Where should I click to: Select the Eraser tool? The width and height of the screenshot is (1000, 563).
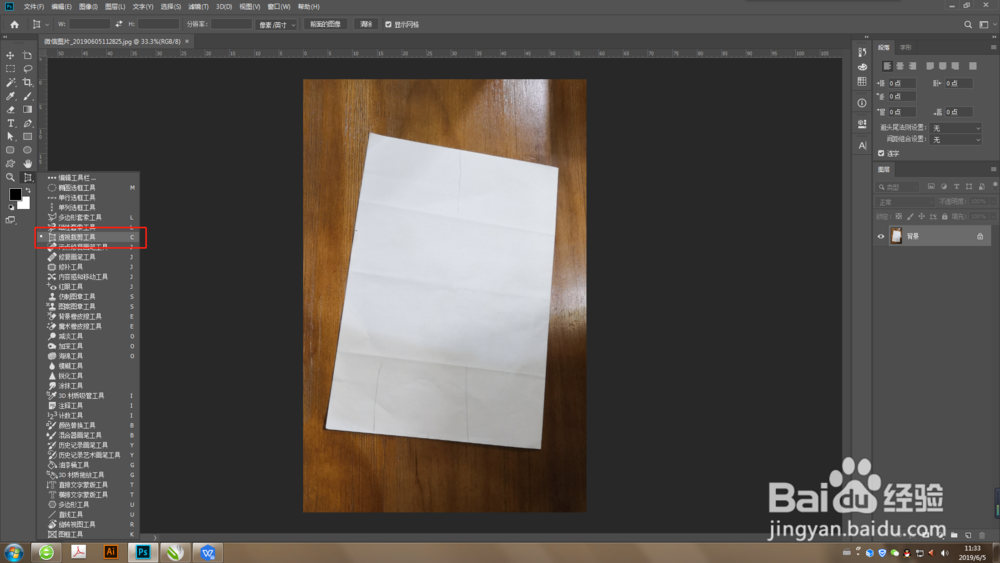[10, 110]
